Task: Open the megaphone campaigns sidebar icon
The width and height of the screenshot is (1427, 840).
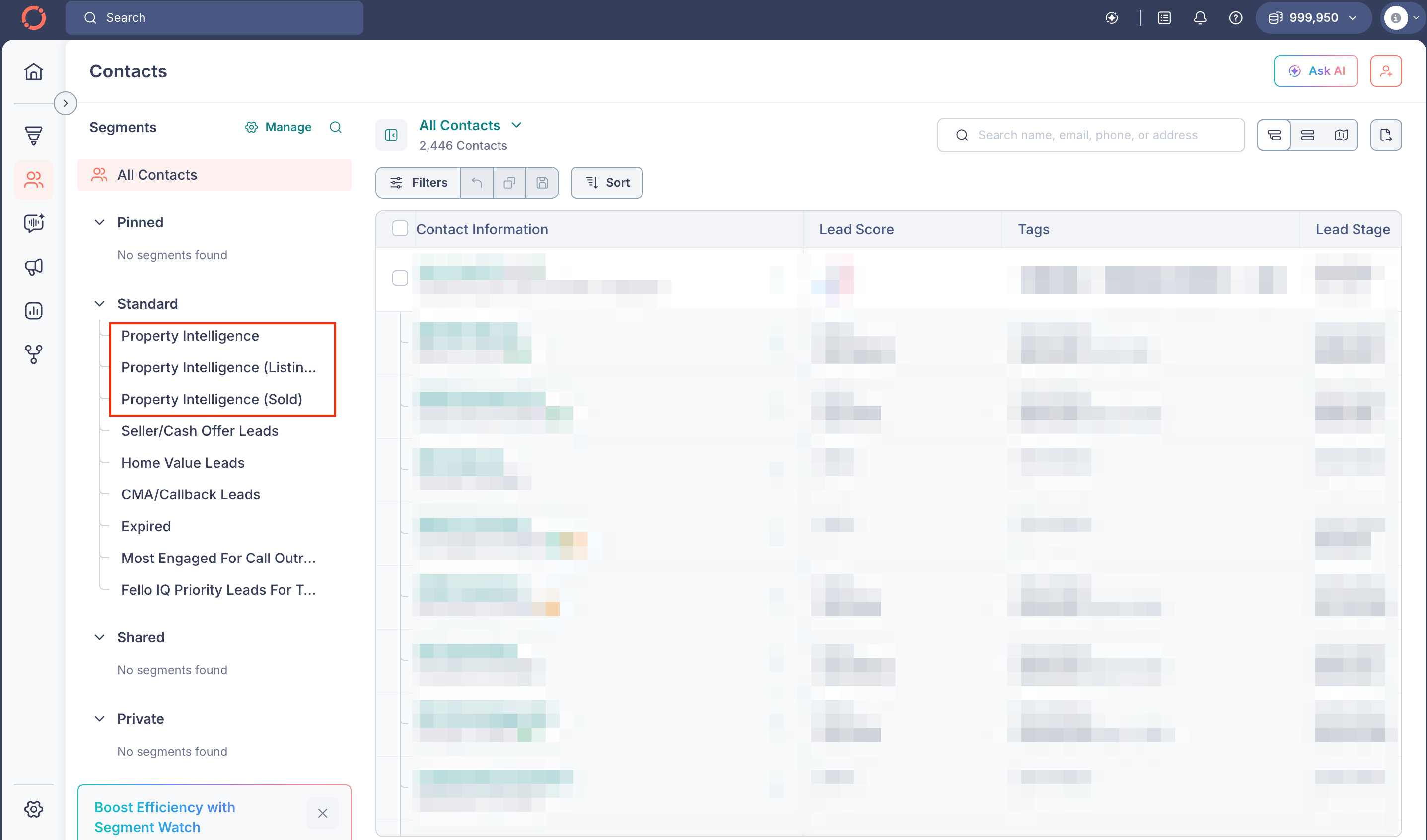Action: click(33, 267)
